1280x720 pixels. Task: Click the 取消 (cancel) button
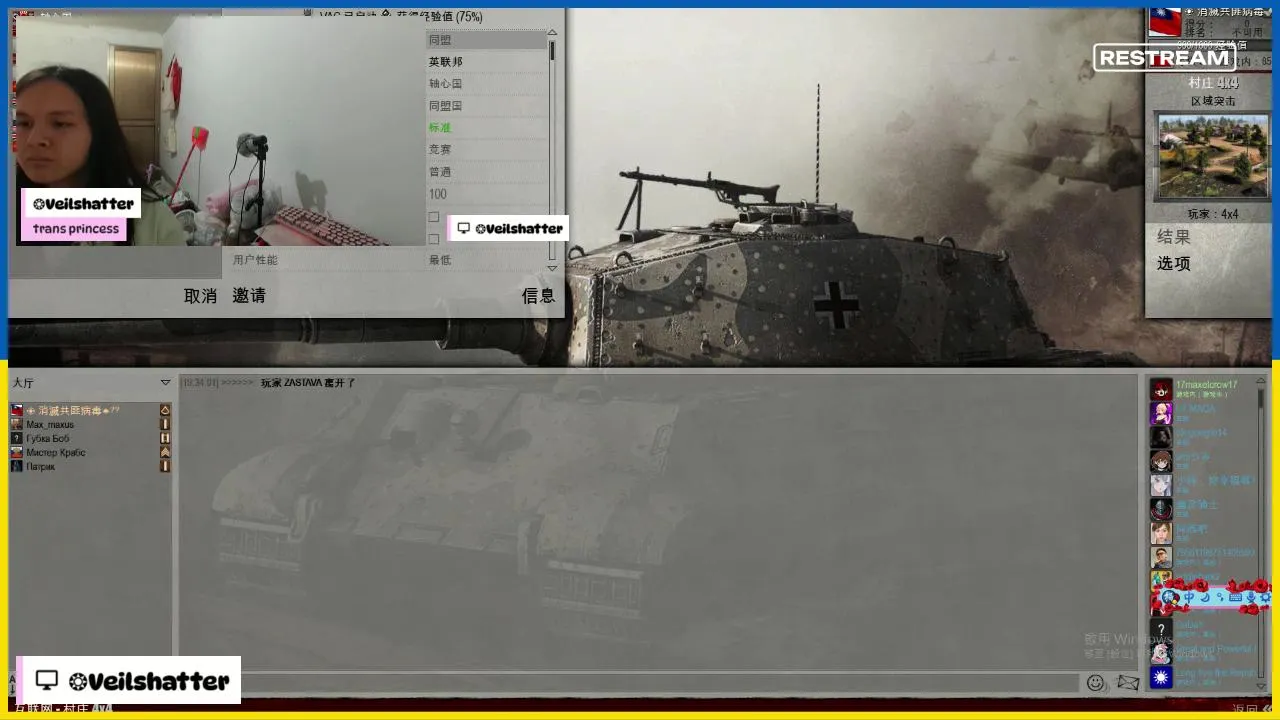tap(200, 296)
